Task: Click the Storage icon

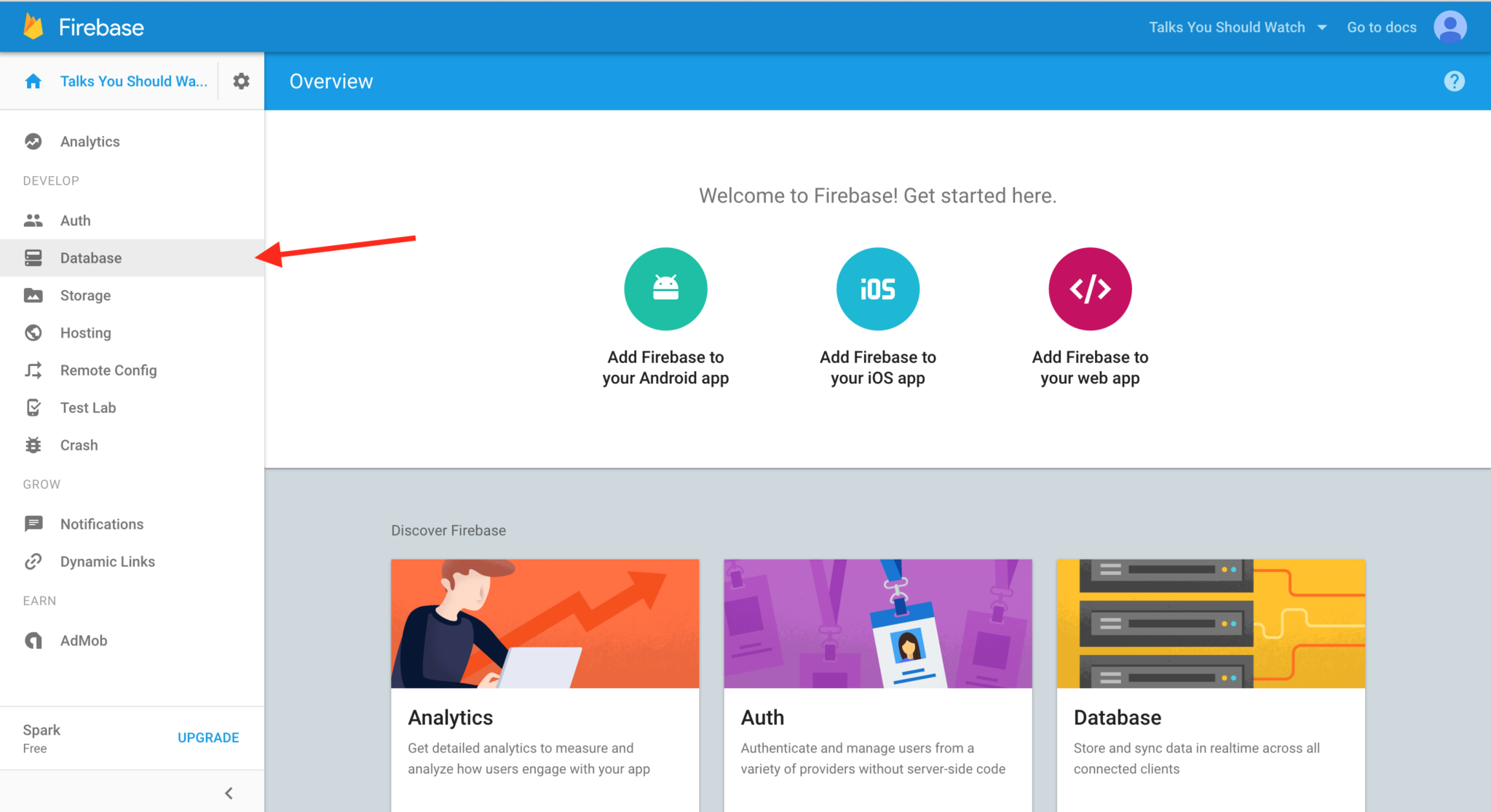Action: [33, 295]
